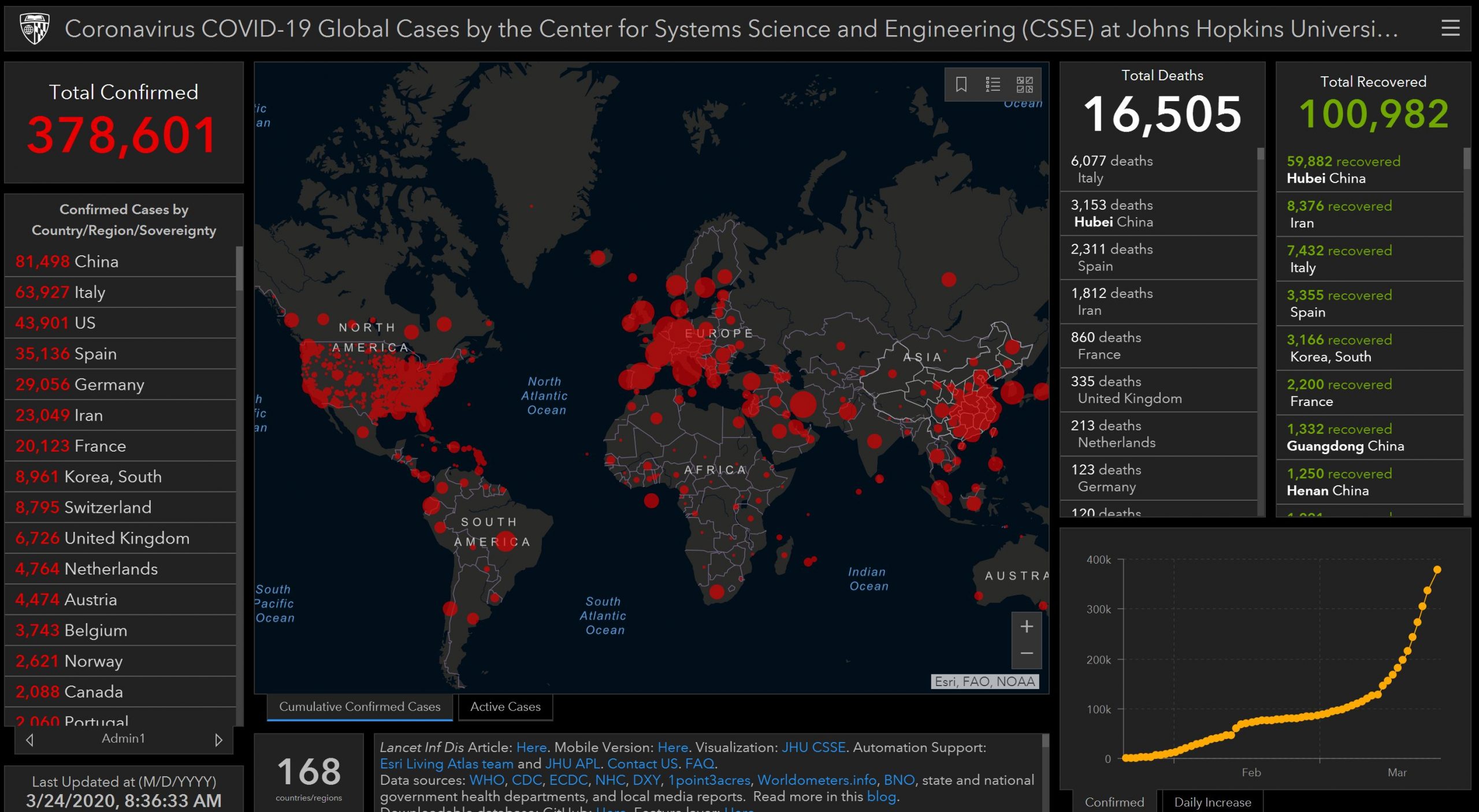This screenshot has width=1479, height=812.
Task: Open the Lancet Inf Dis article Here link
Action: (531, 747)
